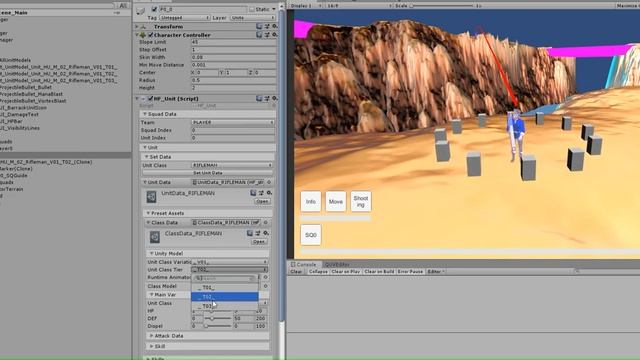The height and width of the screenshot is (360, 640).
Task: Toggle GameObject active checkbox in Inspector
Action: (154, 9)
